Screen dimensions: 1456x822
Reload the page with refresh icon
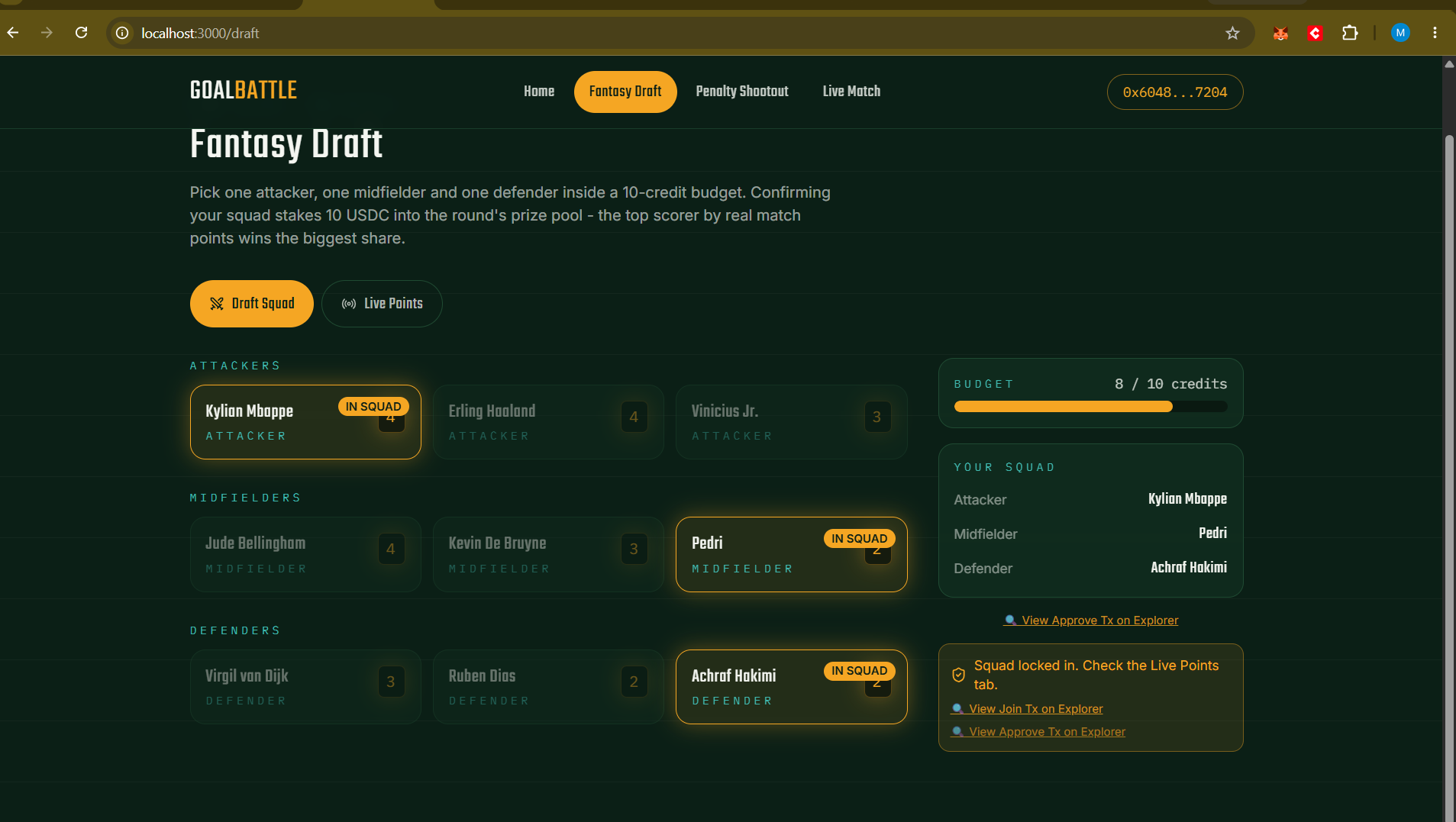pyautogui.click(x=81, y=33)
